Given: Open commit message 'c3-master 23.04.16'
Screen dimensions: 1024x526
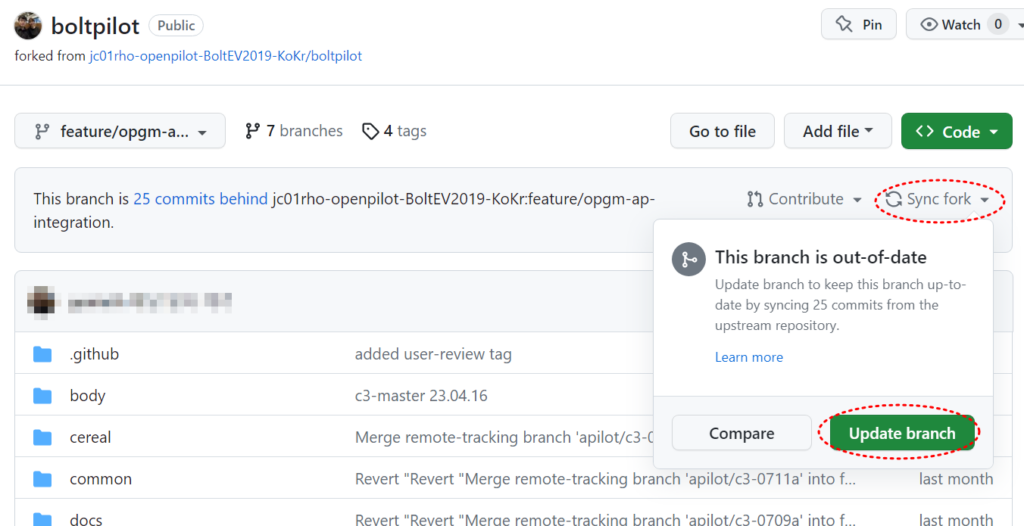Looking at the screenshot, I should click(421, 396).
